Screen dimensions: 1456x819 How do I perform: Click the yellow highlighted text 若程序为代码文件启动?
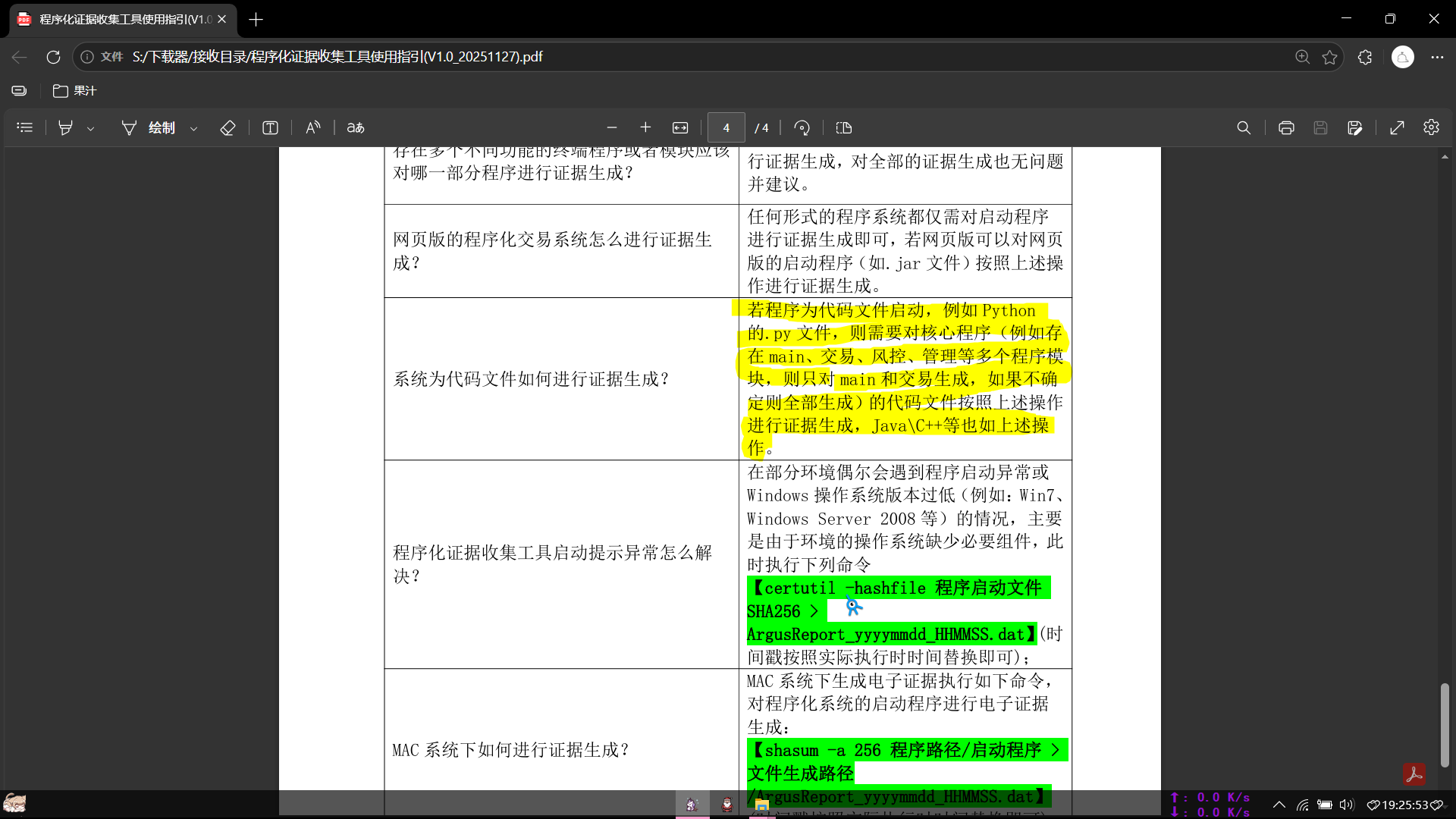coord(836,310)
